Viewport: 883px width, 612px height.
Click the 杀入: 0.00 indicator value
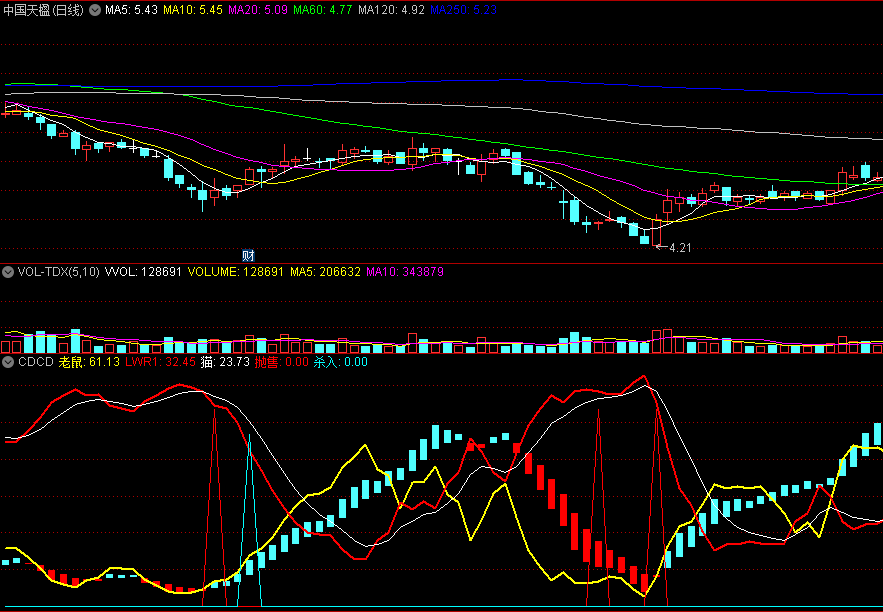[340, 362]
